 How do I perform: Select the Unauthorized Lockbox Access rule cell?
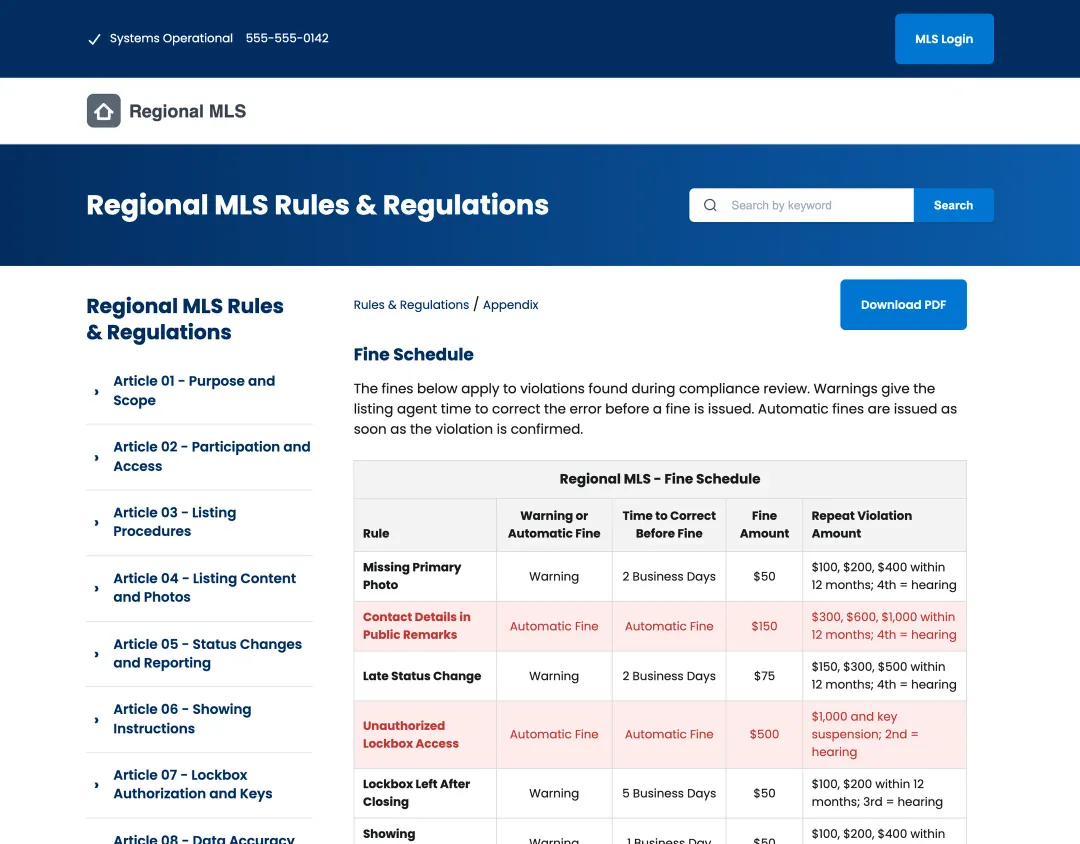coord(425,734)
